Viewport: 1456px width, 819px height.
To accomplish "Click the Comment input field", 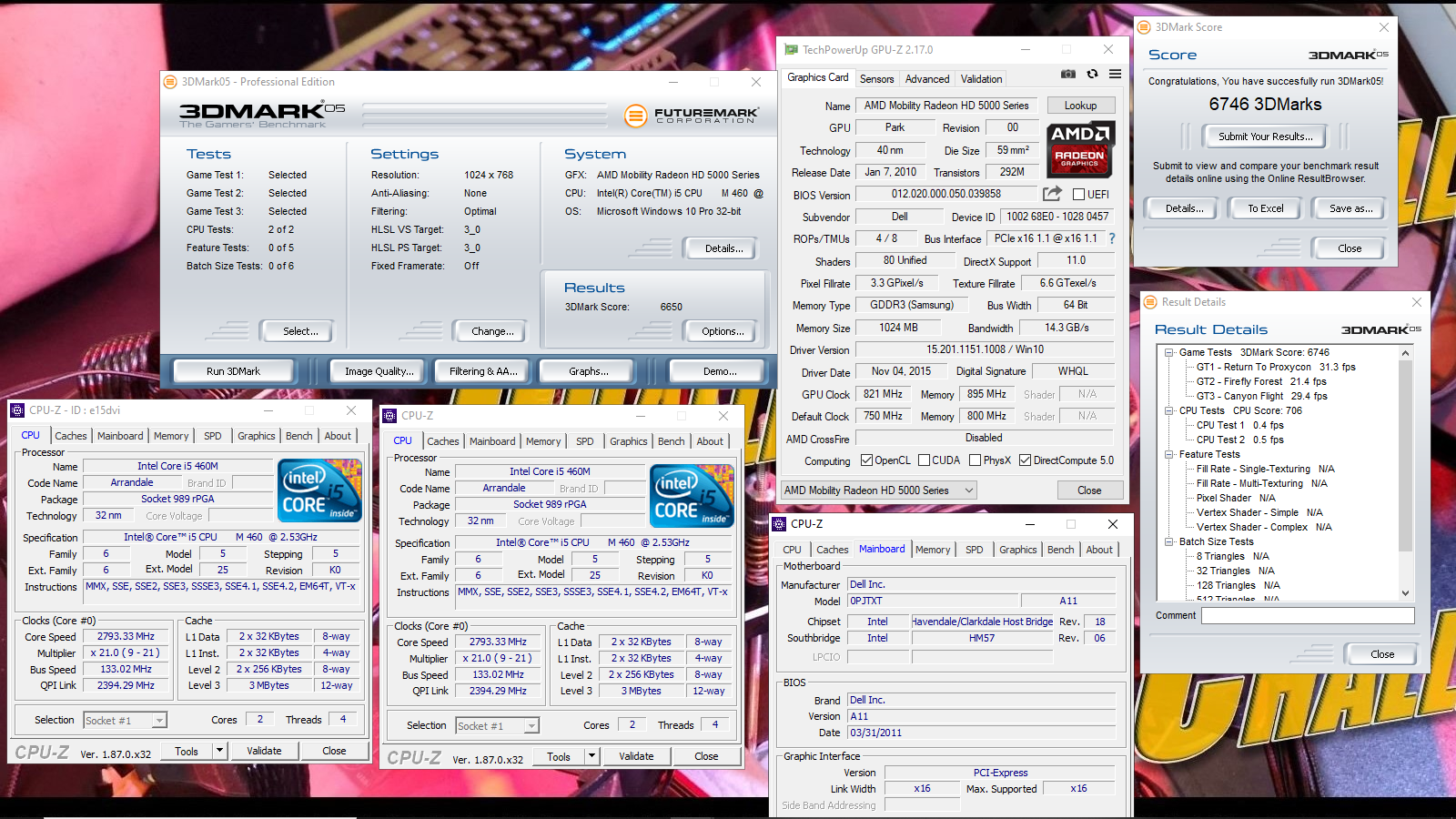I will click(1308, 616).
